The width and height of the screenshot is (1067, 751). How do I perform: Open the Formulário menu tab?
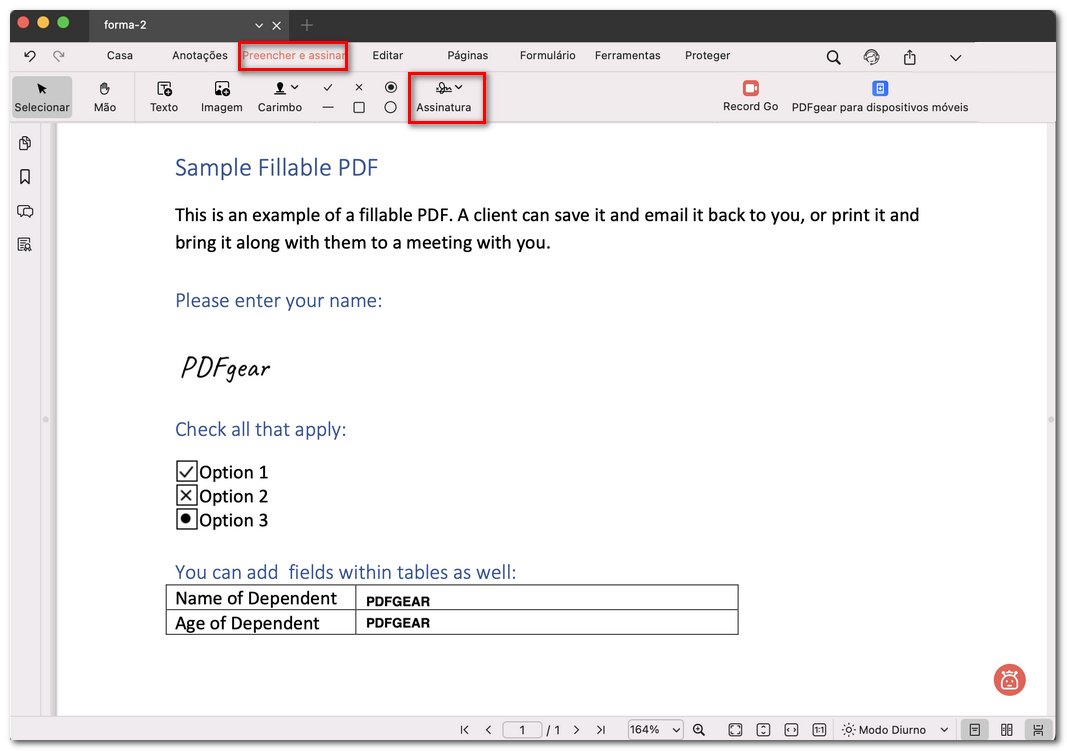pyautogui.click(x=547, y=55)
